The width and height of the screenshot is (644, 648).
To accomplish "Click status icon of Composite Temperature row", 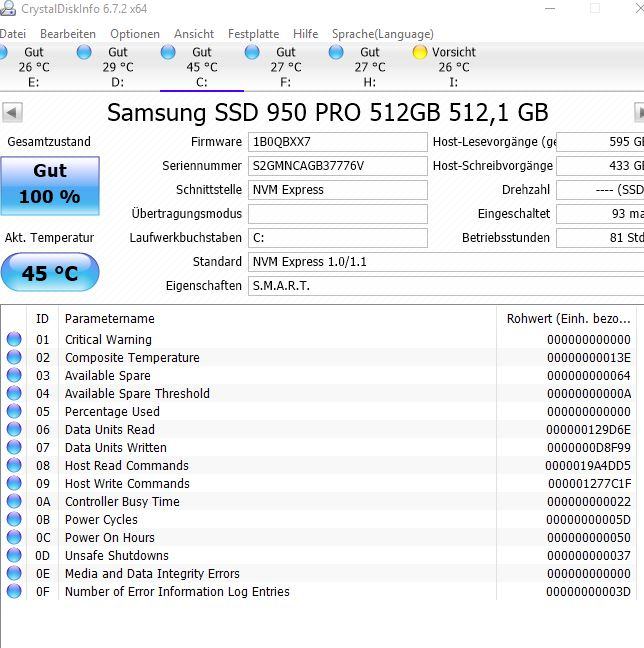I will click(x=14, y=357).
